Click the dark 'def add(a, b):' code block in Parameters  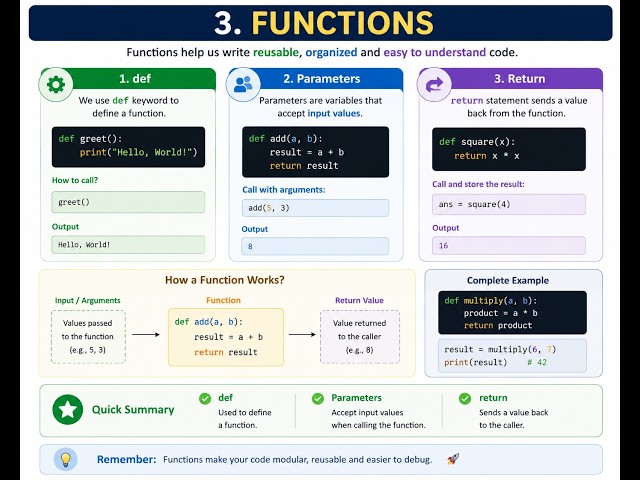pyautogui.click(x=316, y=152)
